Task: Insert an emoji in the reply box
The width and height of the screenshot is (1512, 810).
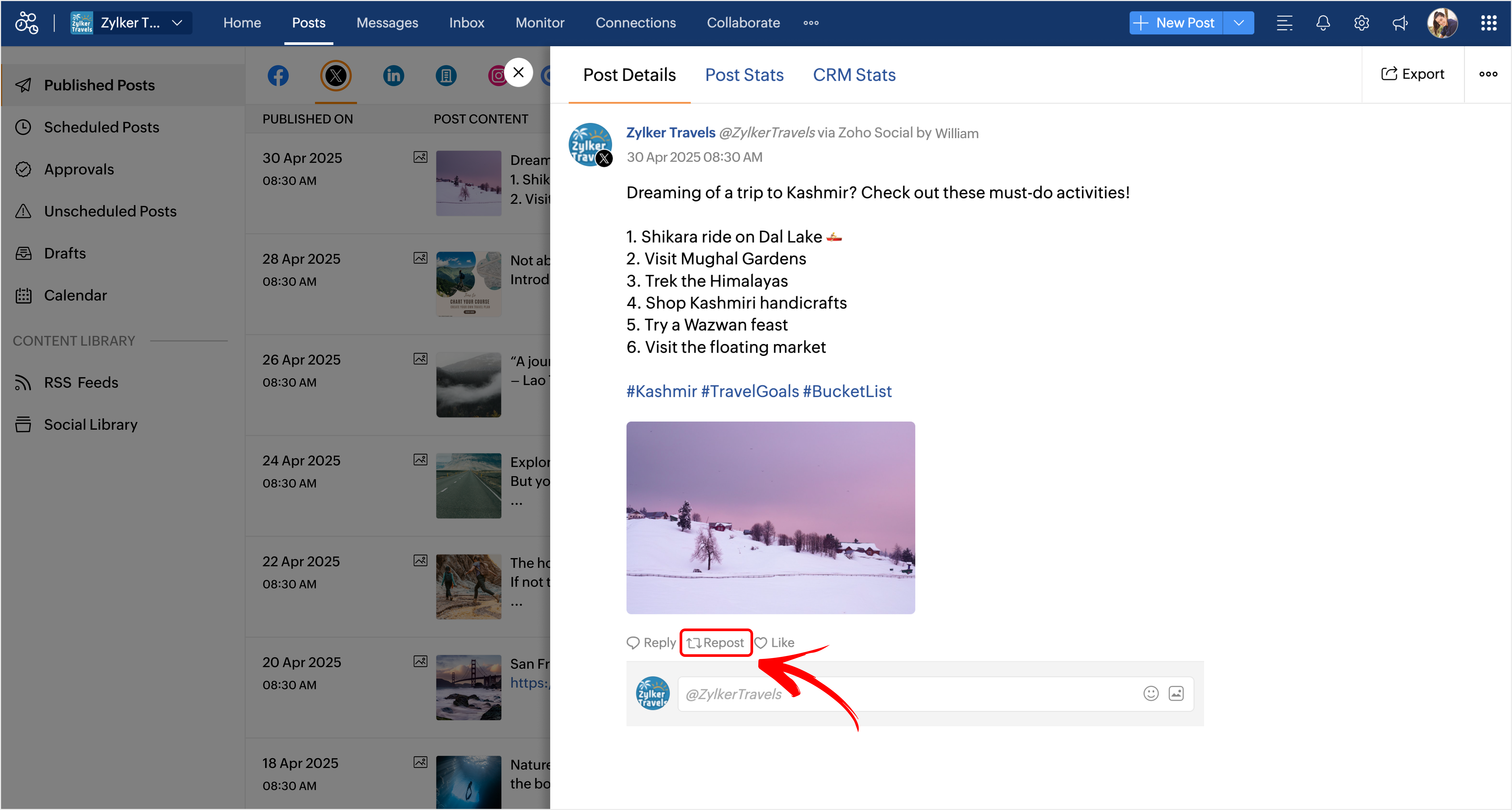Action: point(1151,694)
